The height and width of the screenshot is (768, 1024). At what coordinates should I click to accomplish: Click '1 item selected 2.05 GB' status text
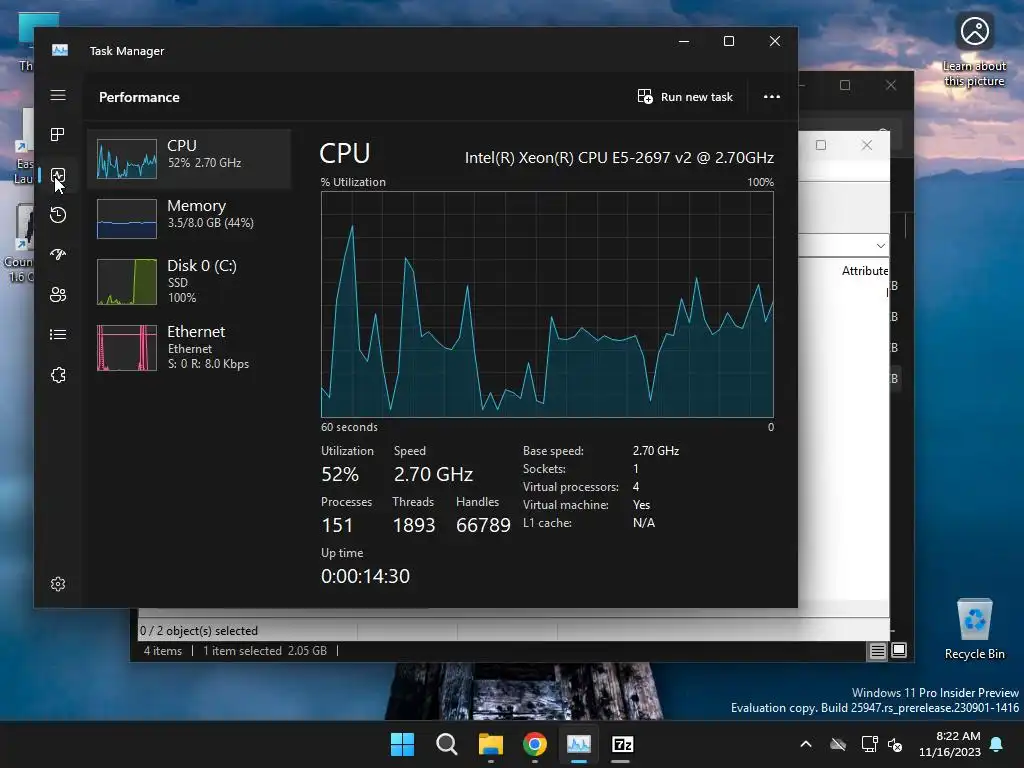pos(264,651)
